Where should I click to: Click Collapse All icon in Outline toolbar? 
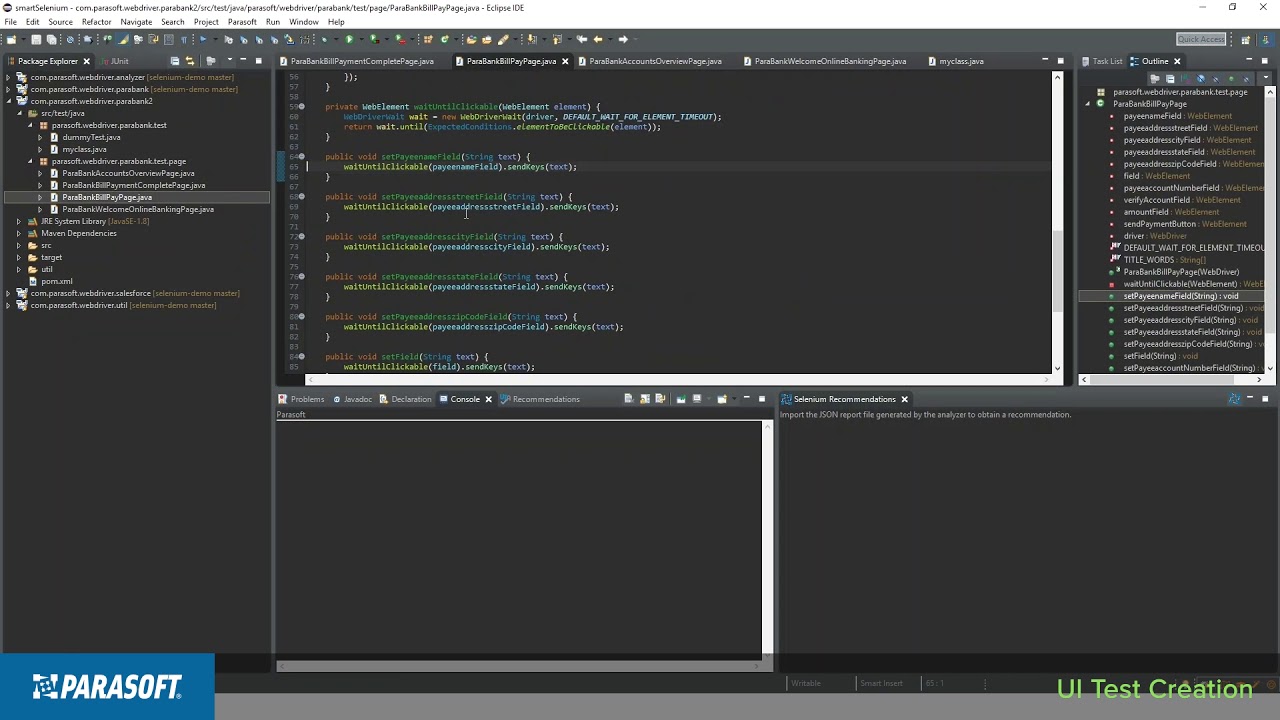click(x=1170, y=78)
